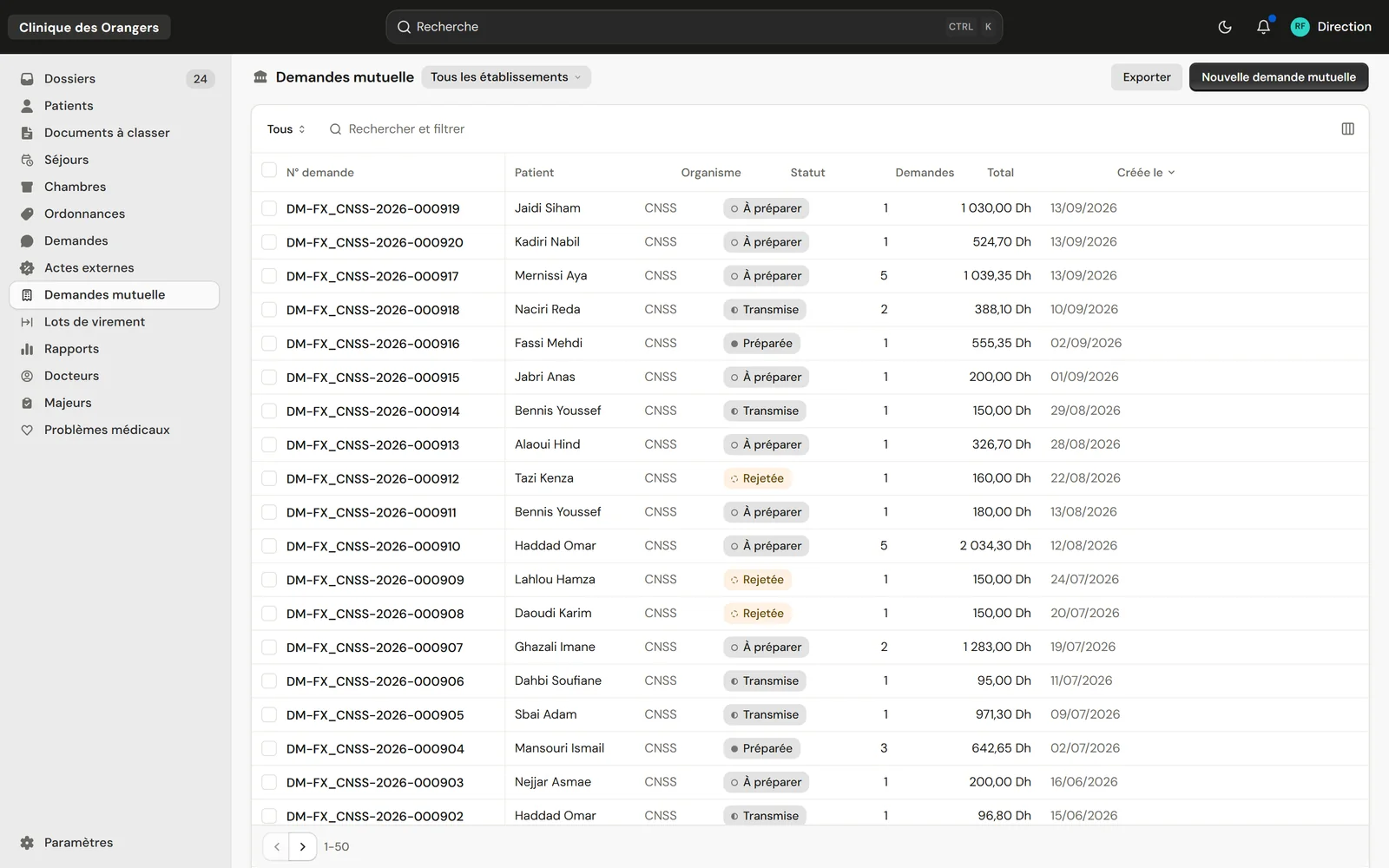This screenshot has width=1389, height=868.
Task: Click the Lots de virement icon
Action: coord(27,322)
